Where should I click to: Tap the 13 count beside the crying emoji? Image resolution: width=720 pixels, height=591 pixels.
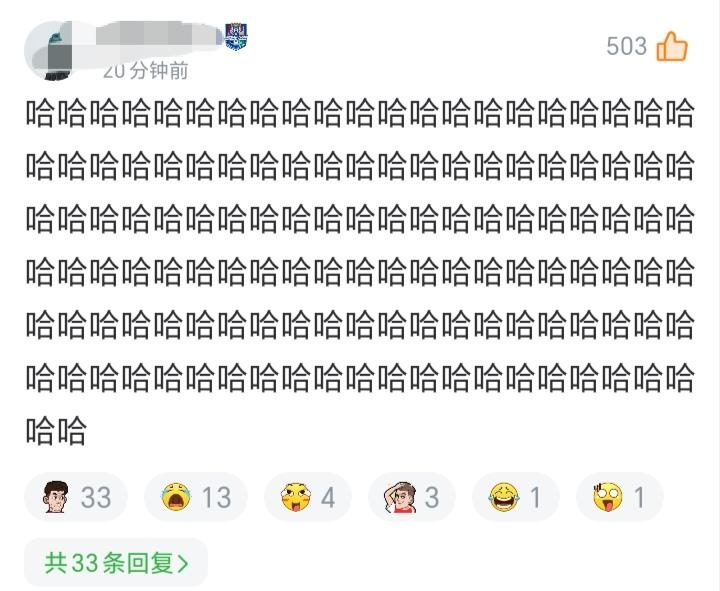(x=216, y=497)
